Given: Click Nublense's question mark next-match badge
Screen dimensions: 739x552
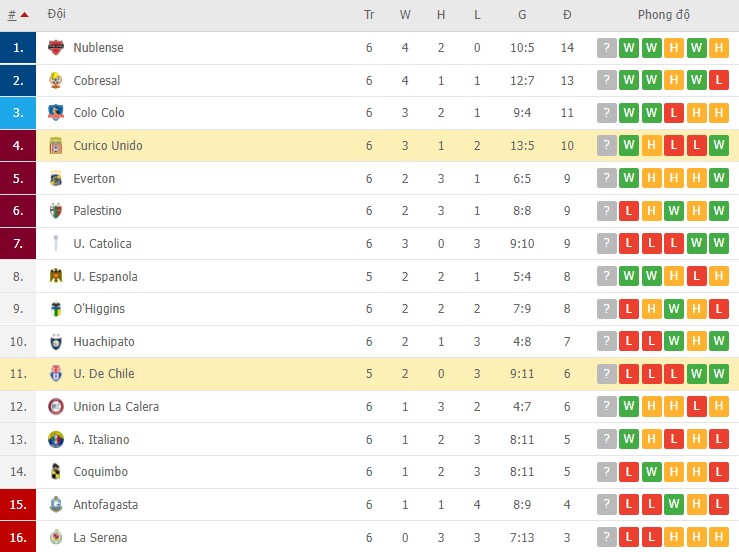Looking at the screenshot, I should point(607,48).
